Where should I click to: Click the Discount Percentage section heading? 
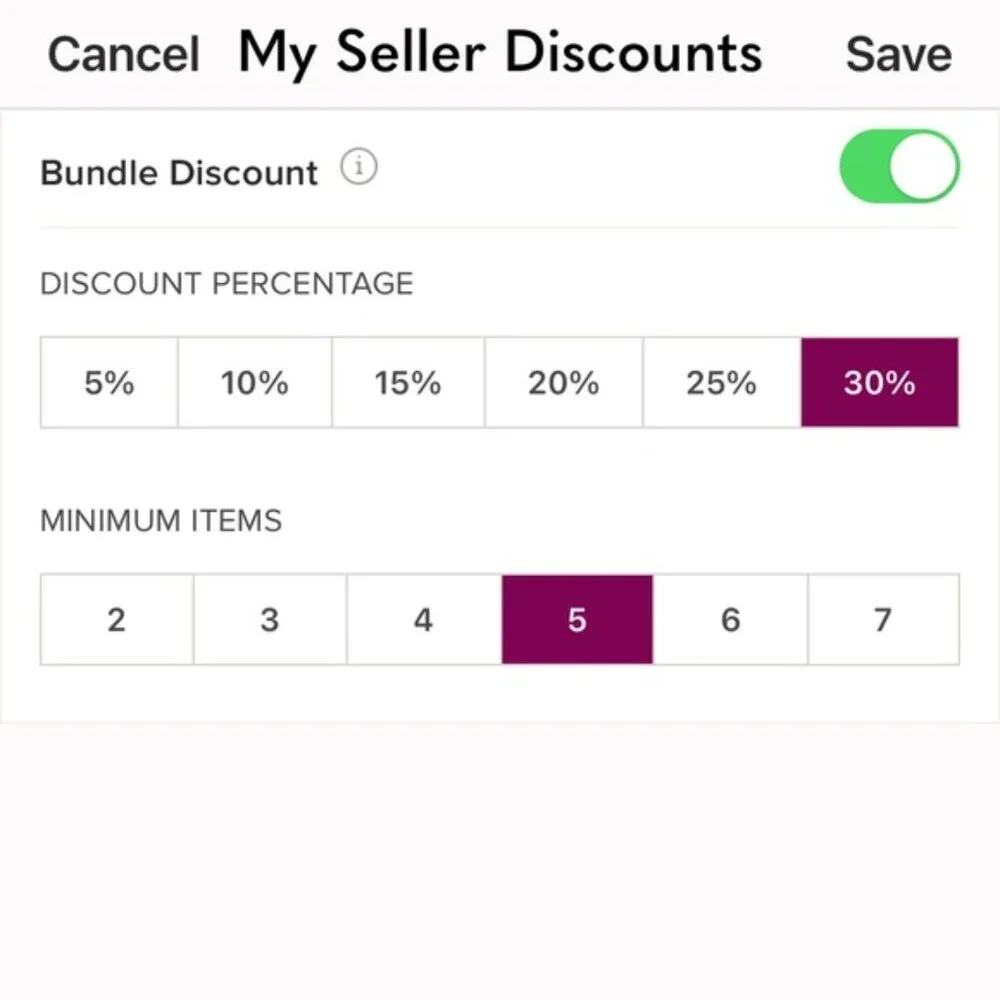coord(226,283)
